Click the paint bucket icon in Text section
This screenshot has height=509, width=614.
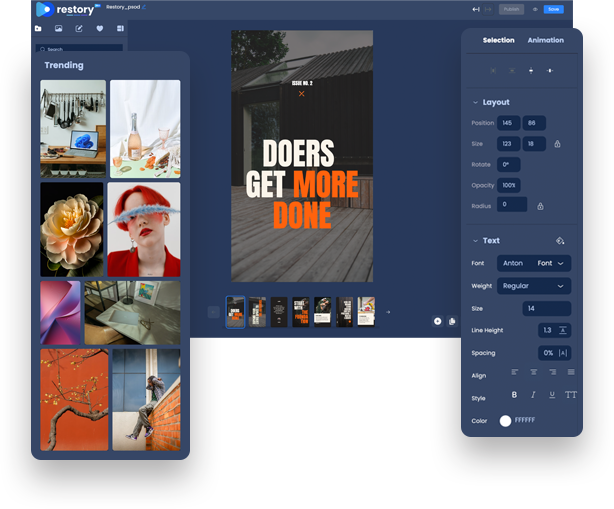coord(560,241)
